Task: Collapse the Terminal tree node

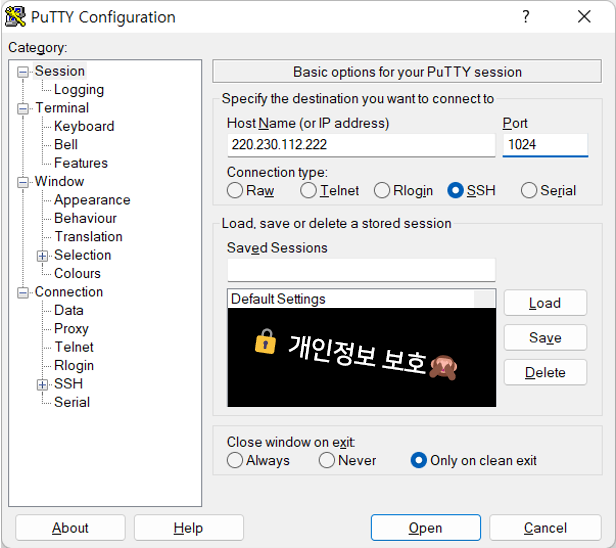Action: (23, 109)
